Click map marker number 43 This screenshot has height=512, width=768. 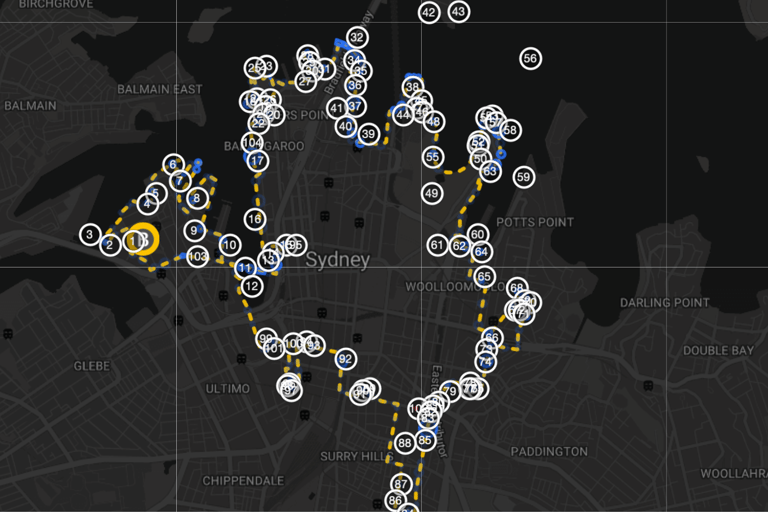point(458,11)
